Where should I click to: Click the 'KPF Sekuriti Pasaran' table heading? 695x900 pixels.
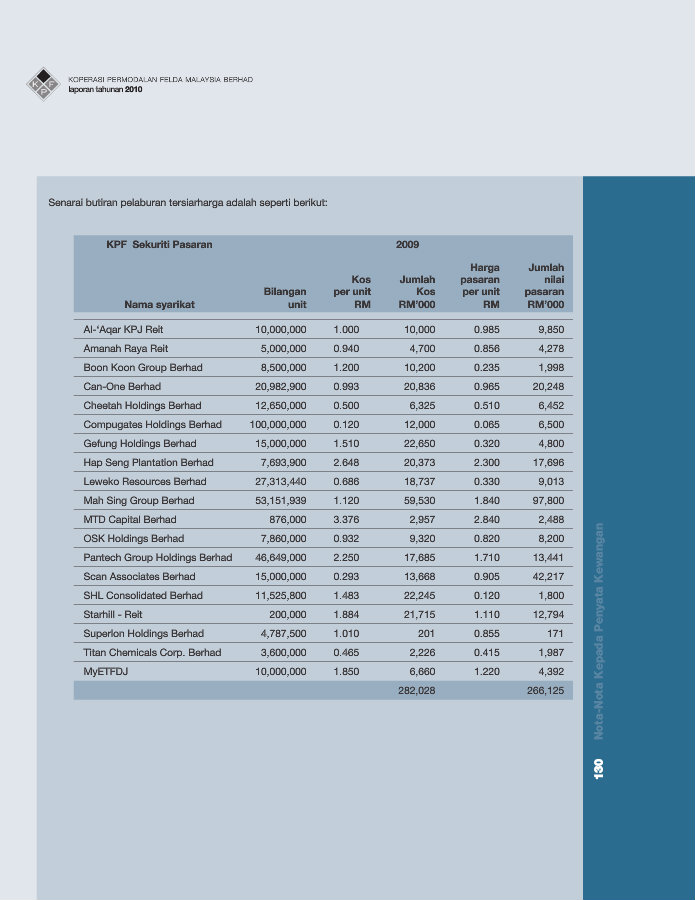159,244
